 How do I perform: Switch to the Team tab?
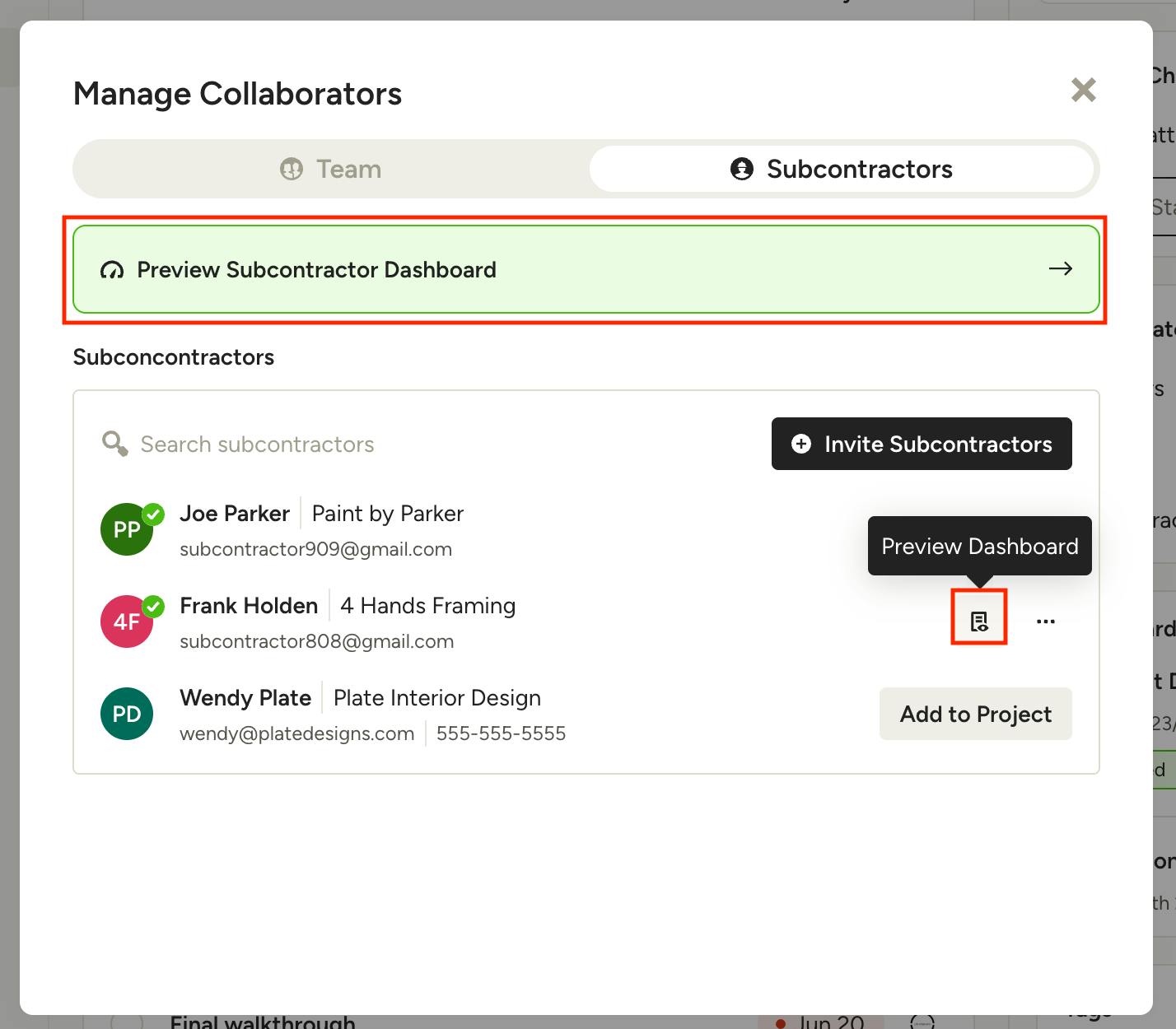pos(331,170)
